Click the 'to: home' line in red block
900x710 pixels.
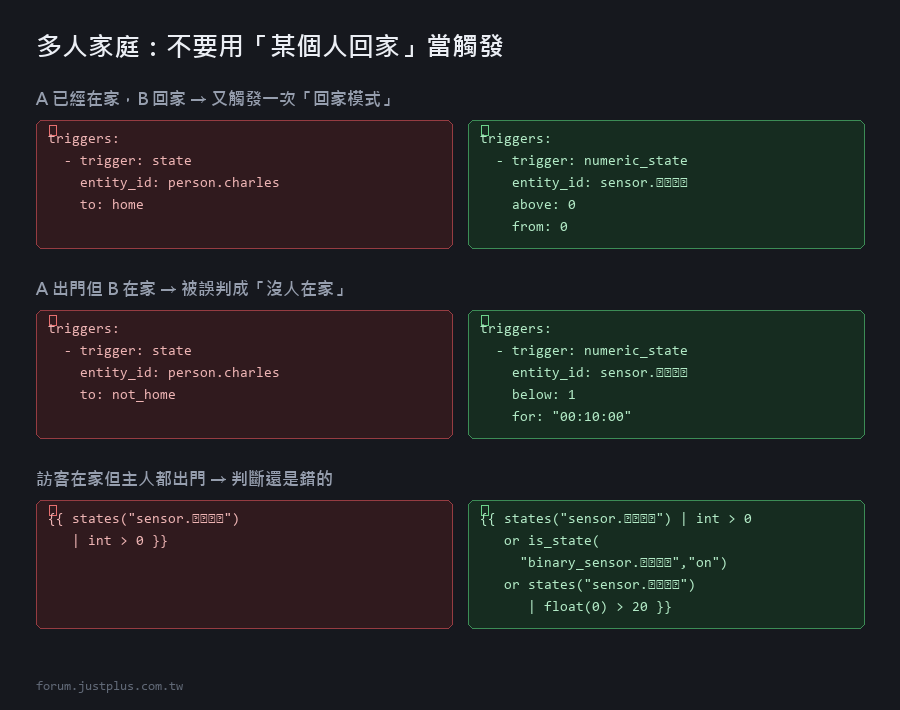click(111, 205)
